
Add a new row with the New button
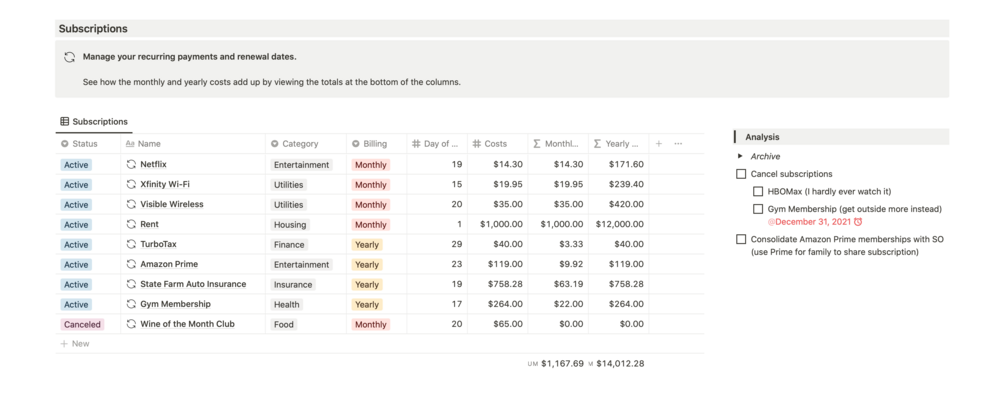tap(75, 343)
